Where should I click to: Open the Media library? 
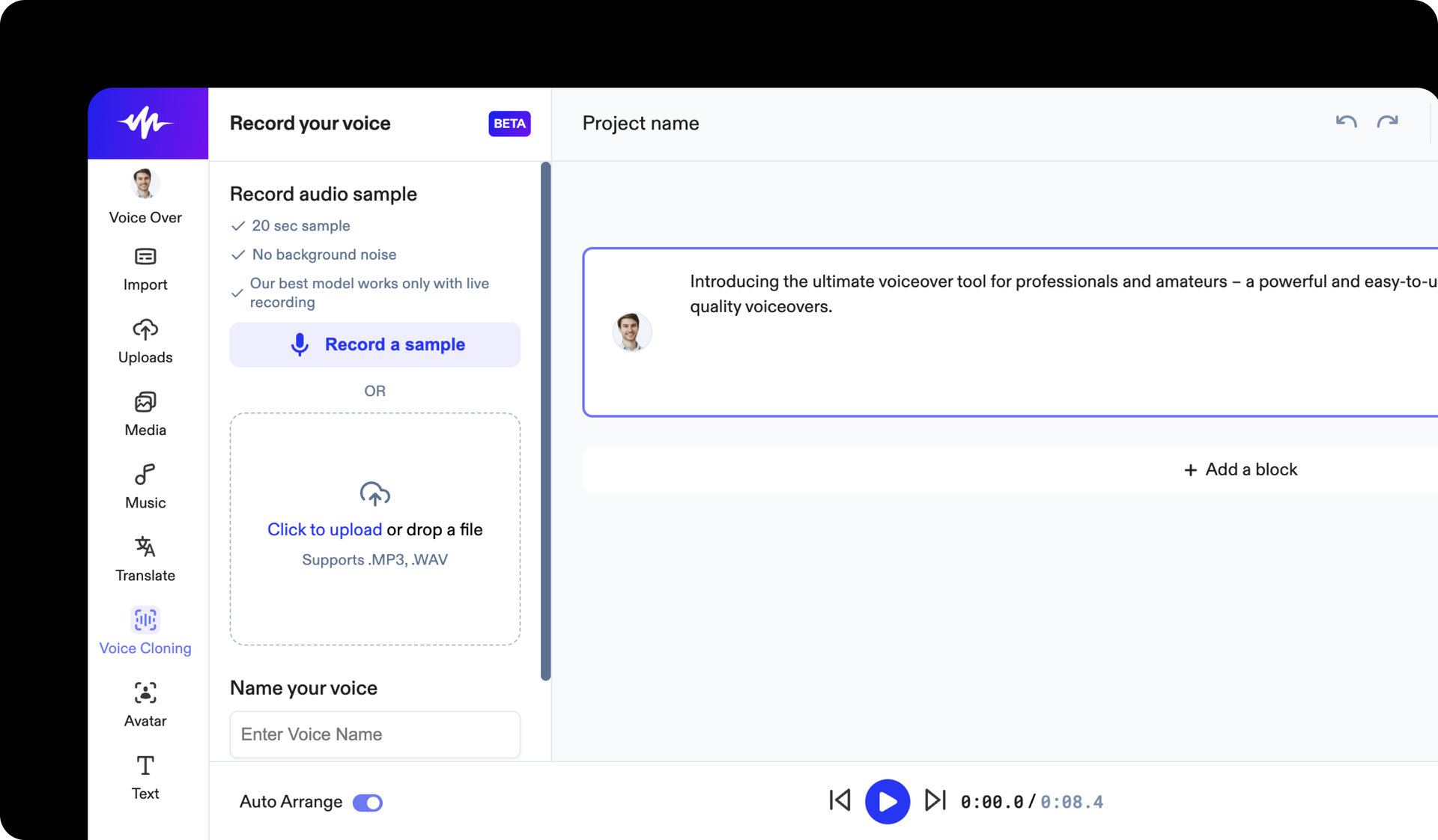[x=145, y=414]
